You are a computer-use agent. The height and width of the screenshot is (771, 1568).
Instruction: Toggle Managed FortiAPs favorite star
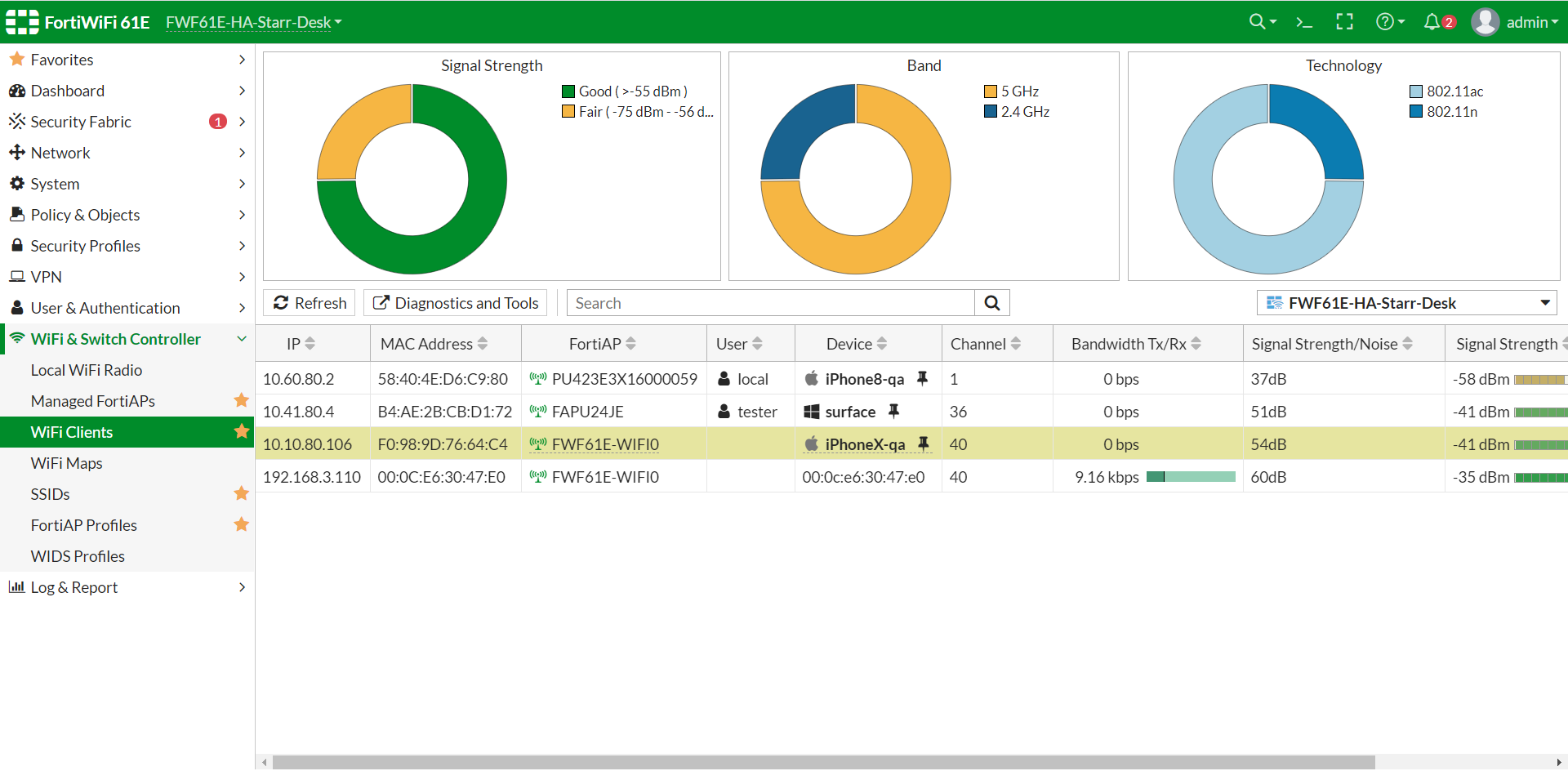pos(241,400)
